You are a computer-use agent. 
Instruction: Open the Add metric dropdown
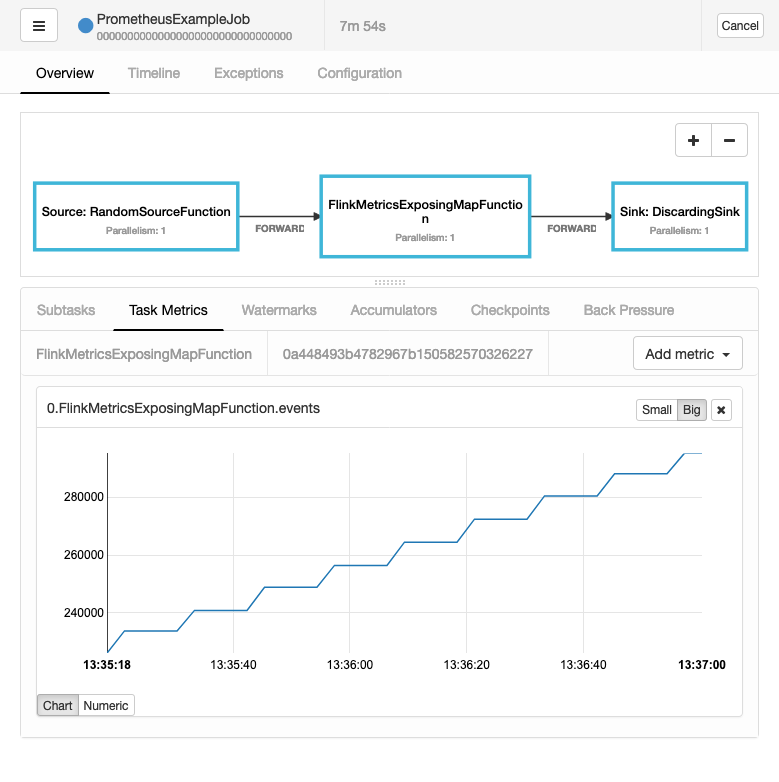click(687, 354)
